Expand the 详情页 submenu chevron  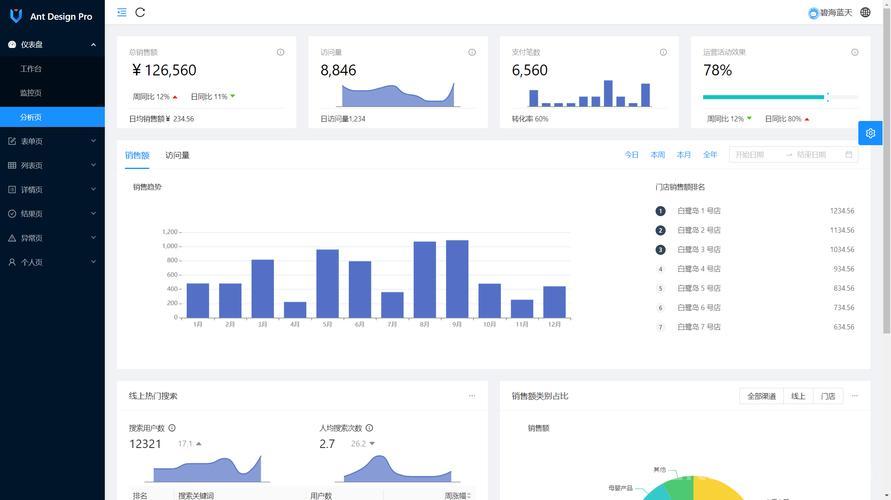[93, 190]
